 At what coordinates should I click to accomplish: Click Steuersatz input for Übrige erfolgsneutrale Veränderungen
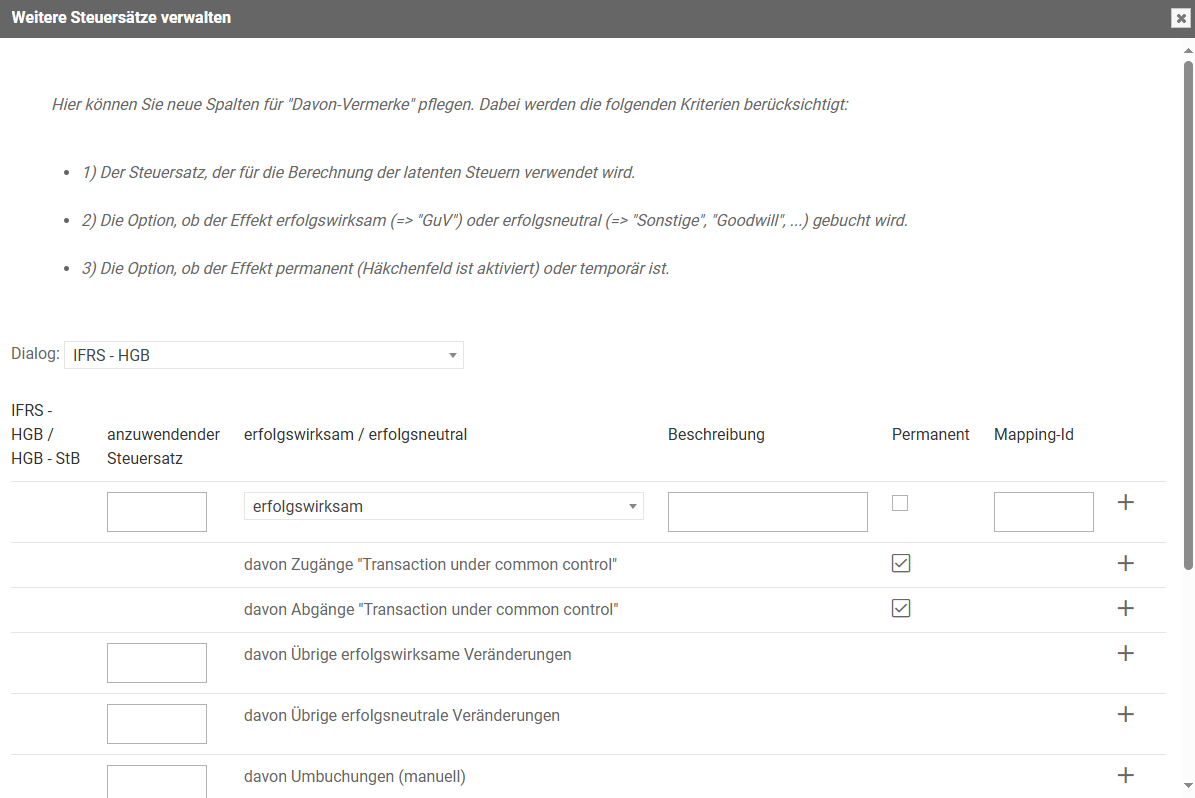pos(157,723)
